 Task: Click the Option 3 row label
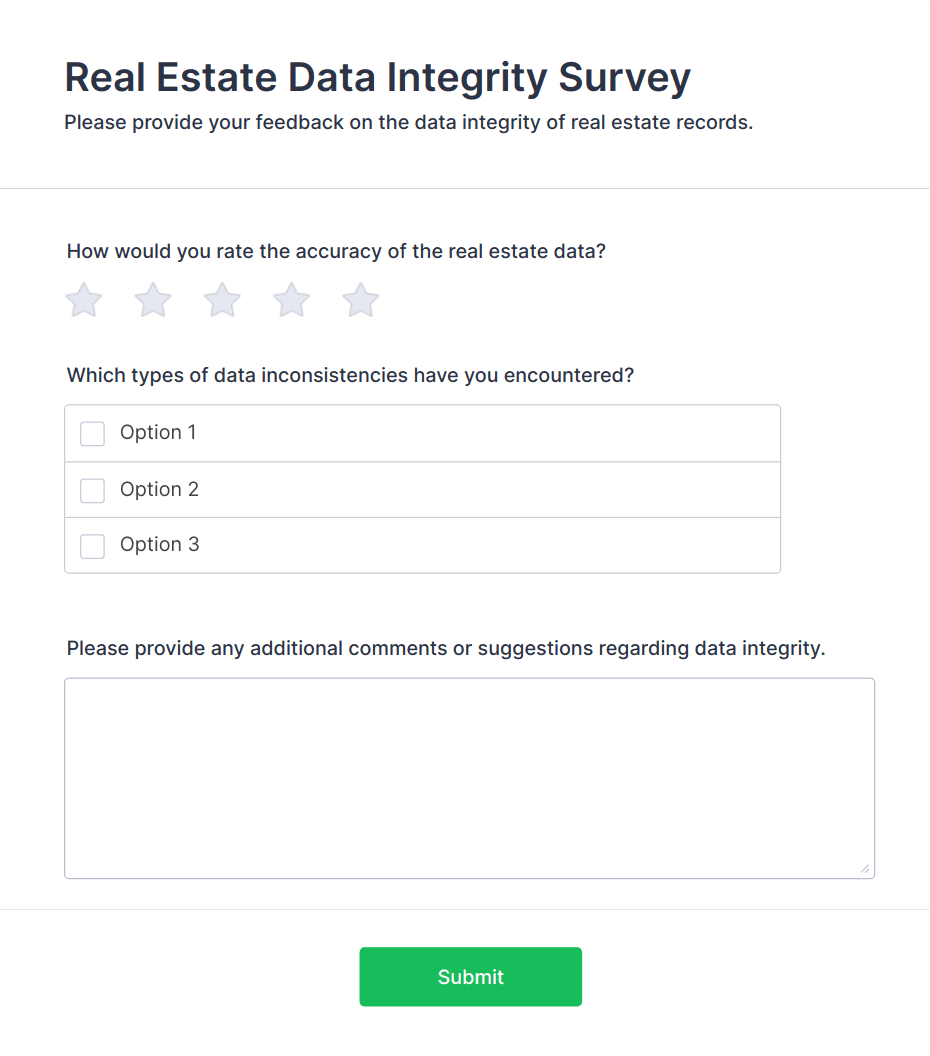pos(160,545)
